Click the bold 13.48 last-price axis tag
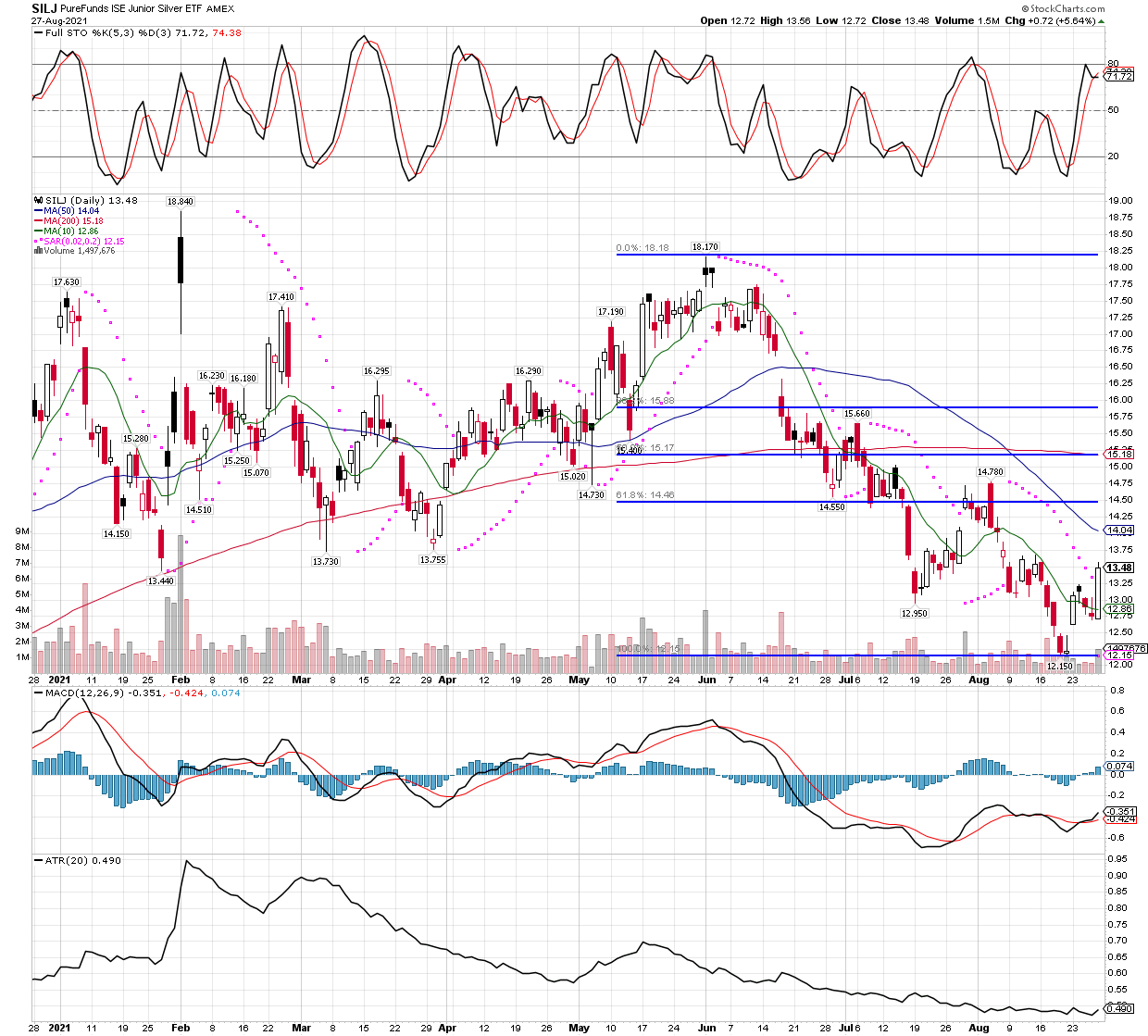This screenshot has width=1148, height=1036. pos(1120,568)
